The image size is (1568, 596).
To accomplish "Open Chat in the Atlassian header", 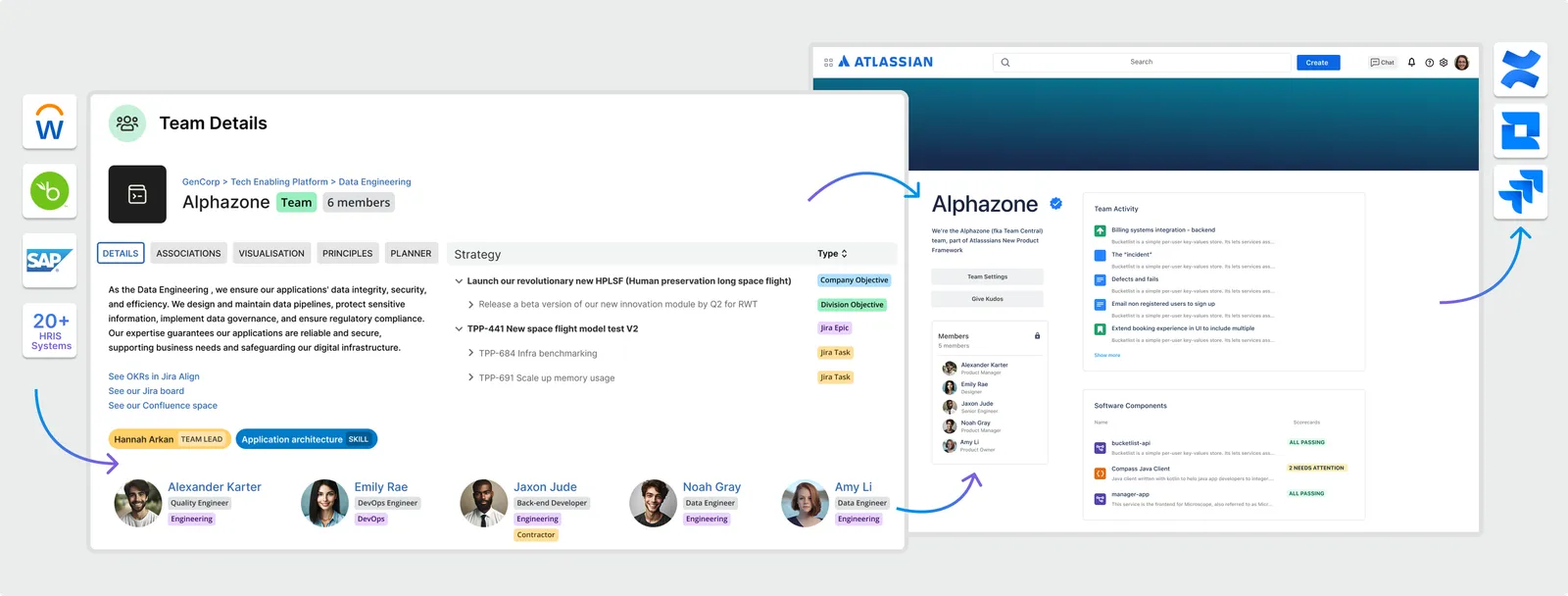I will click(x=1382, y=63).
